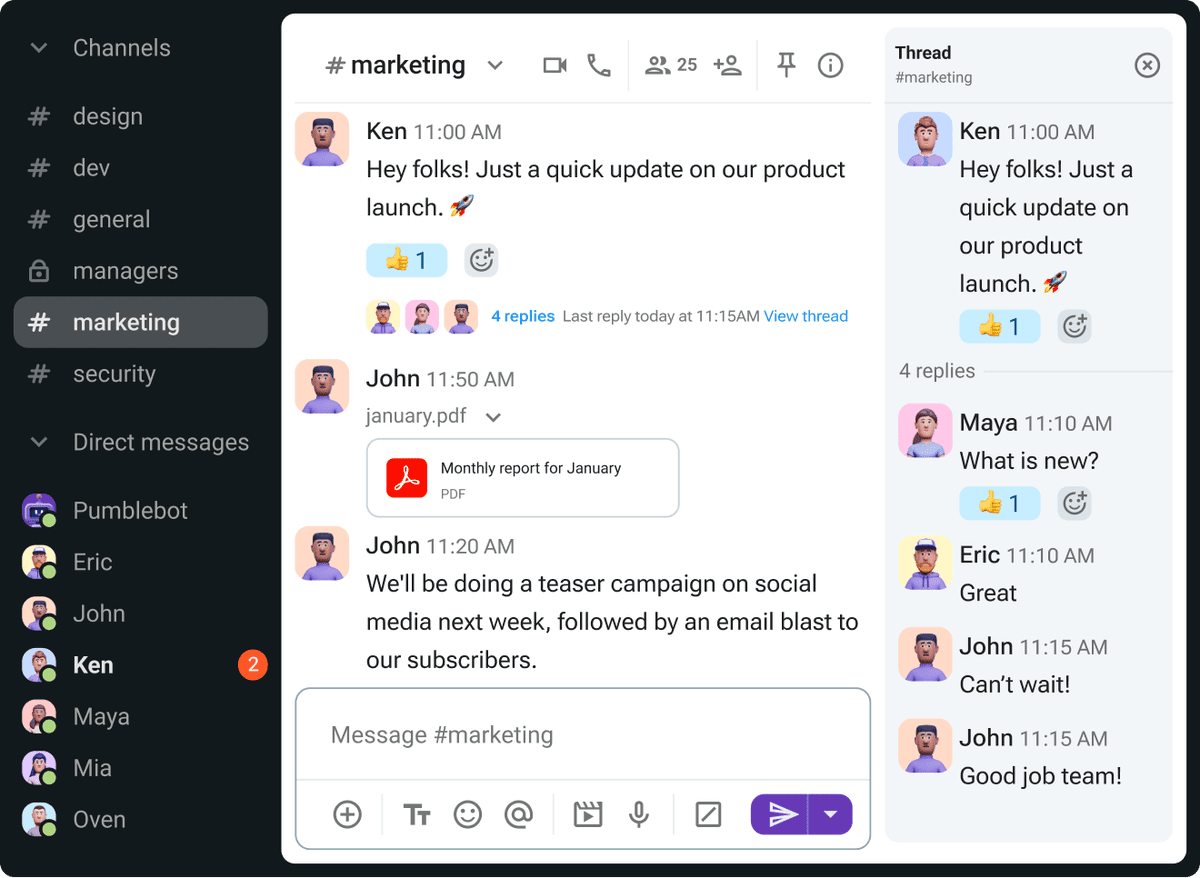
Task: Open channel info icon in header
Action: click(830, 66)
